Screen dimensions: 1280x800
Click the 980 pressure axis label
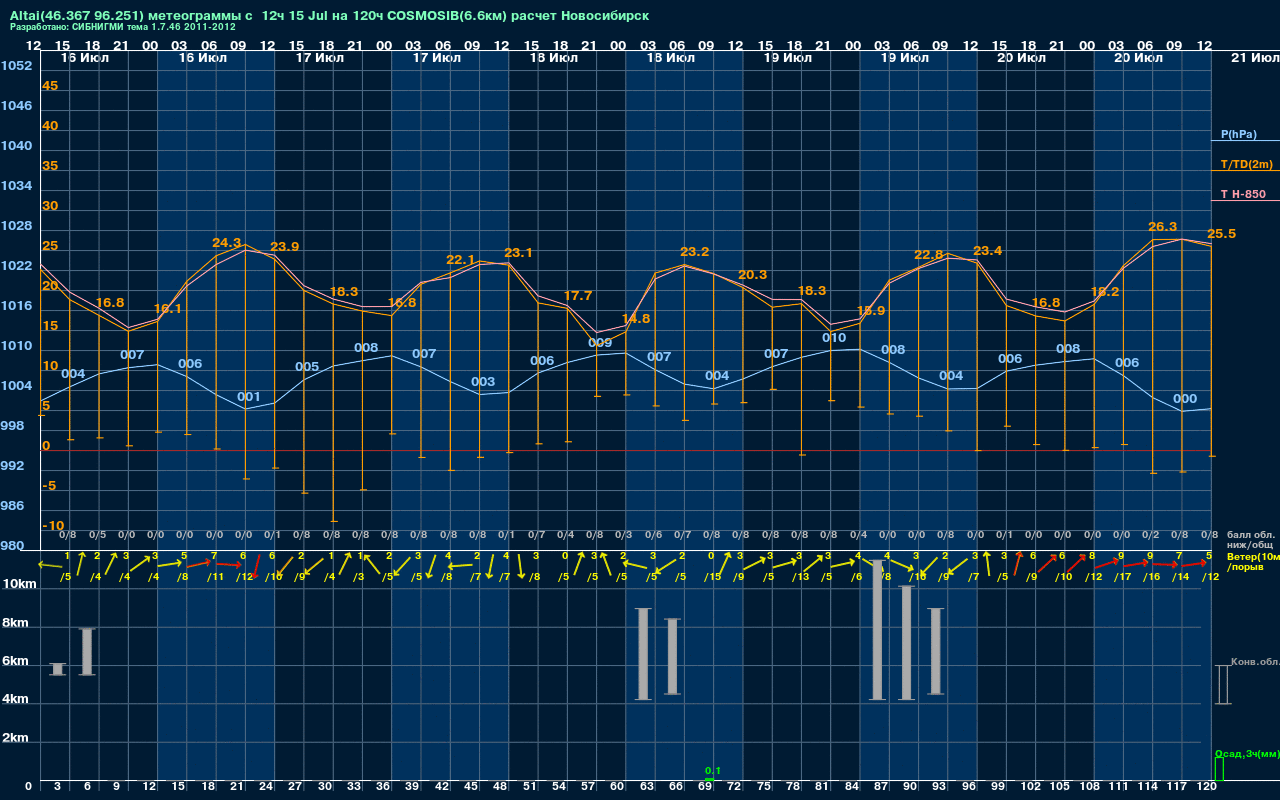click(x=12, y=546)
